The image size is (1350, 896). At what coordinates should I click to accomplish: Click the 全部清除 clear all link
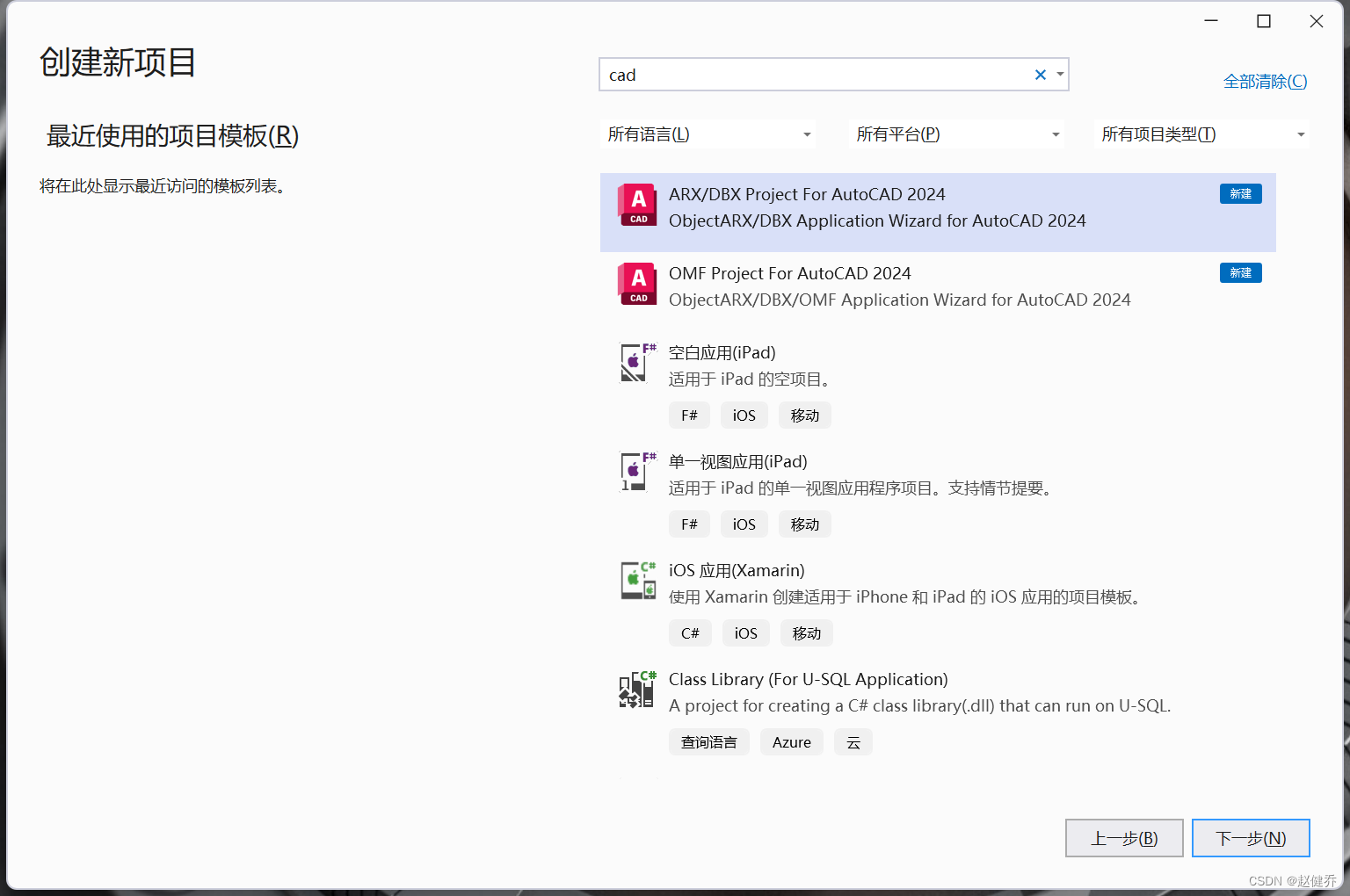(1265, 82)
